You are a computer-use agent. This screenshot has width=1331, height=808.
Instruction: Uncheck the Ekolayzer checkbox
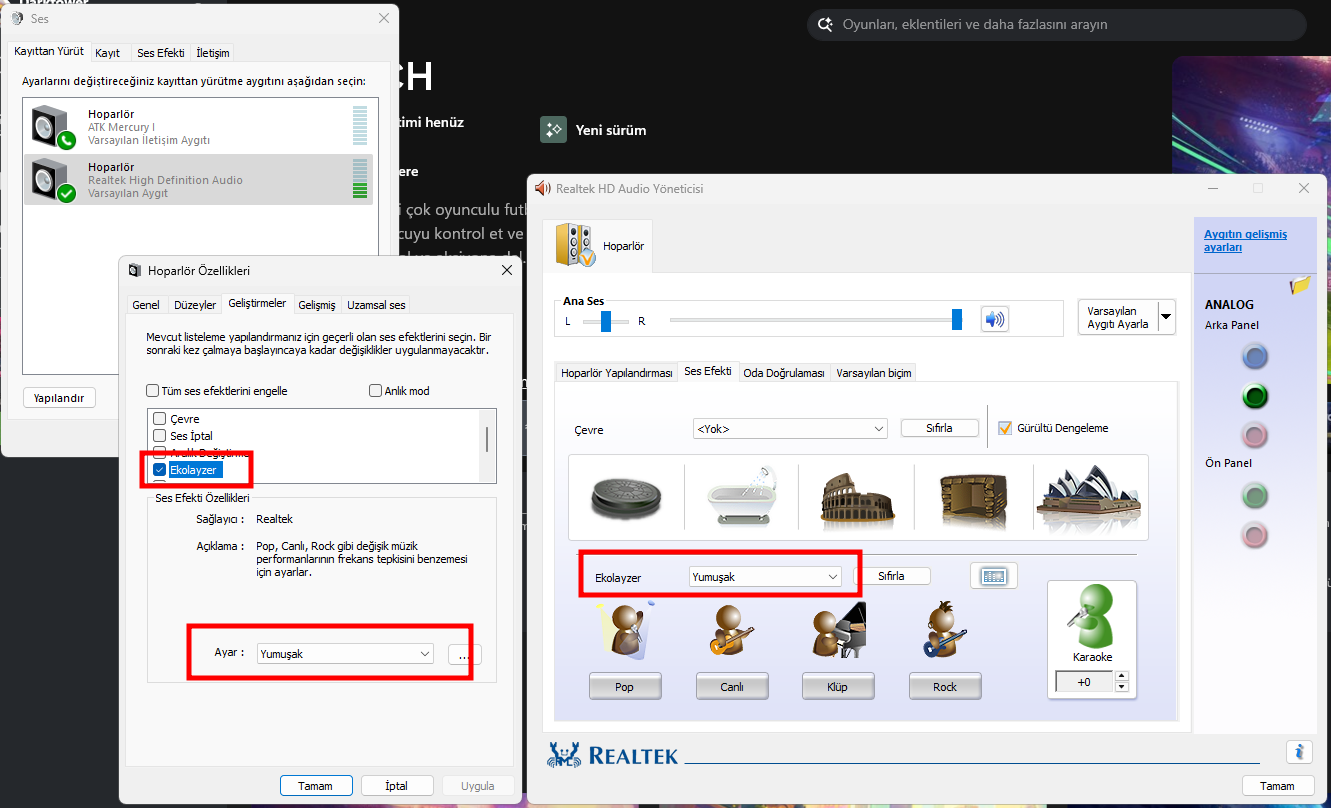159,470
